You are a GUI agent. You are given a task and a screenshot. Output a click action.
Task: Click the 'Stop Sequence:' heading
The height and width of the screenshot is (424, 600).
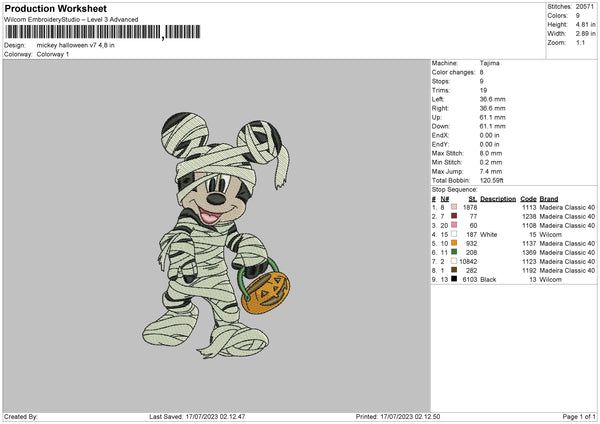(x=455, y=190)
